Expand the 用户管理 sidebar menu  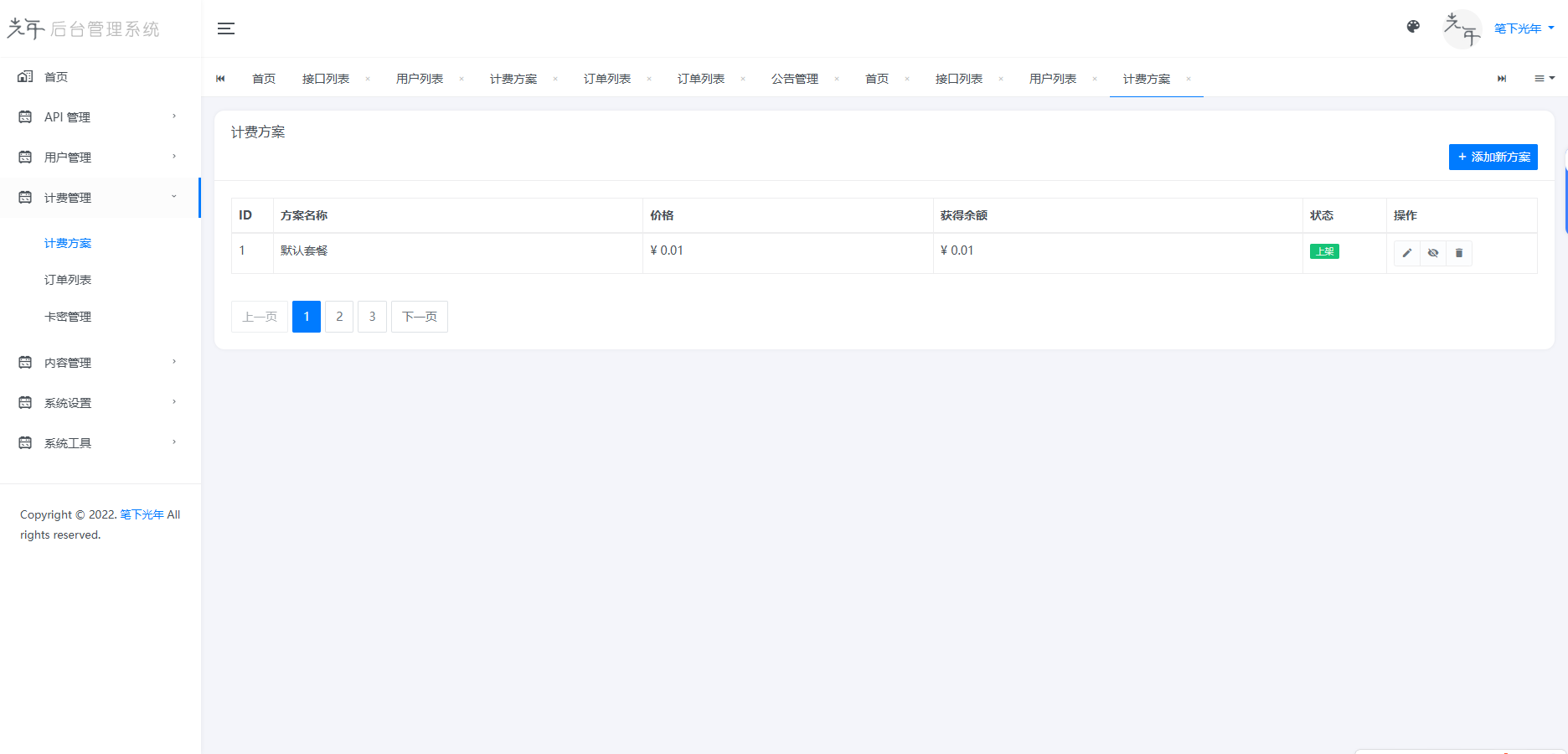click(99, 158)
